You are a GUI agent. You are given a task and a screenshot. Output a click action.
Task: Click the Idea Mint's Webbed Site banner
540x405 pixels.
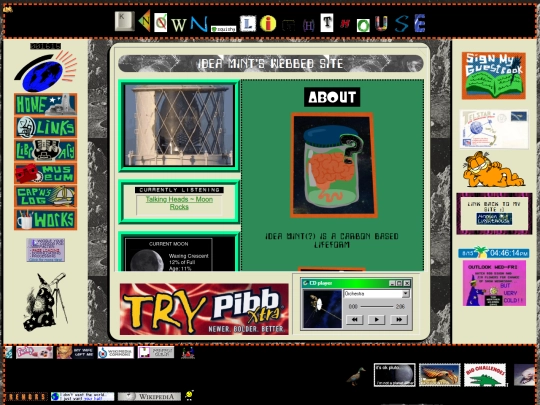[x=270, y=63]
